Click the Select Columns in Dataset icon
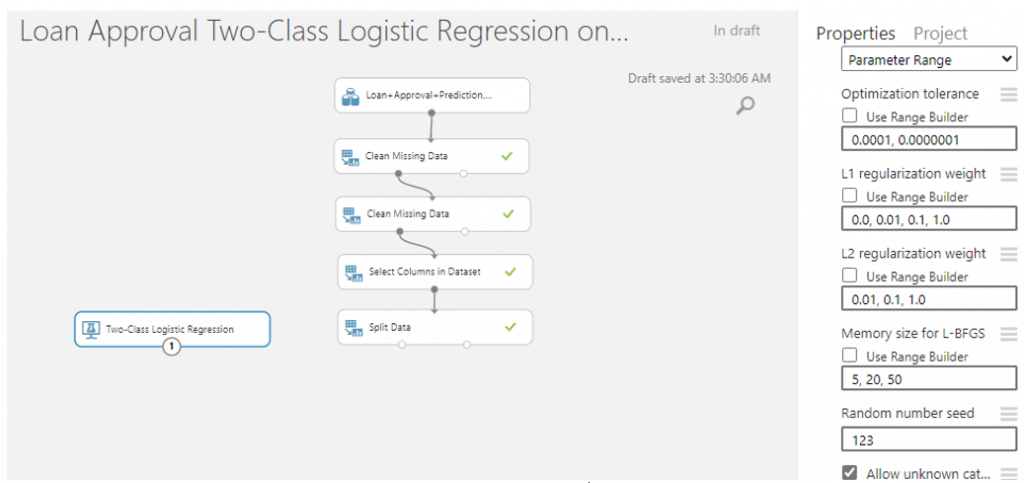Image resolution: width=1024 pixels, height=483 pixels. pos(351,272)
